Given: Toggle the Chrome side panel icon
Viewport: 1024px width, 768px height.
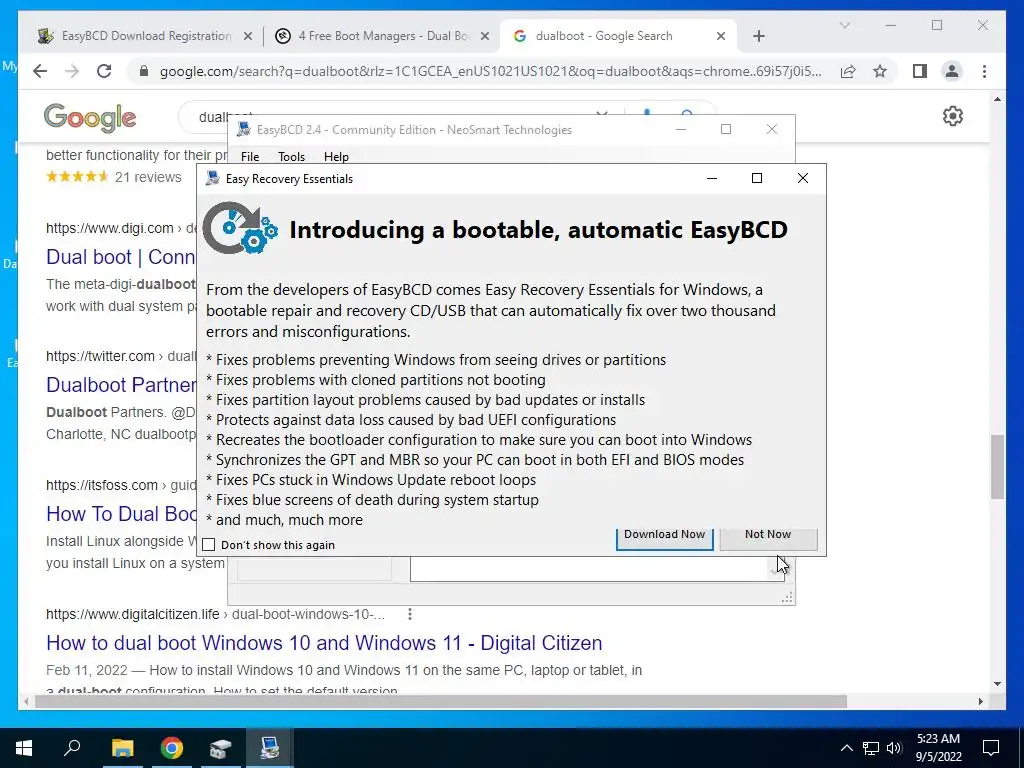Looking at the screenshot, I should click(920, 71).
